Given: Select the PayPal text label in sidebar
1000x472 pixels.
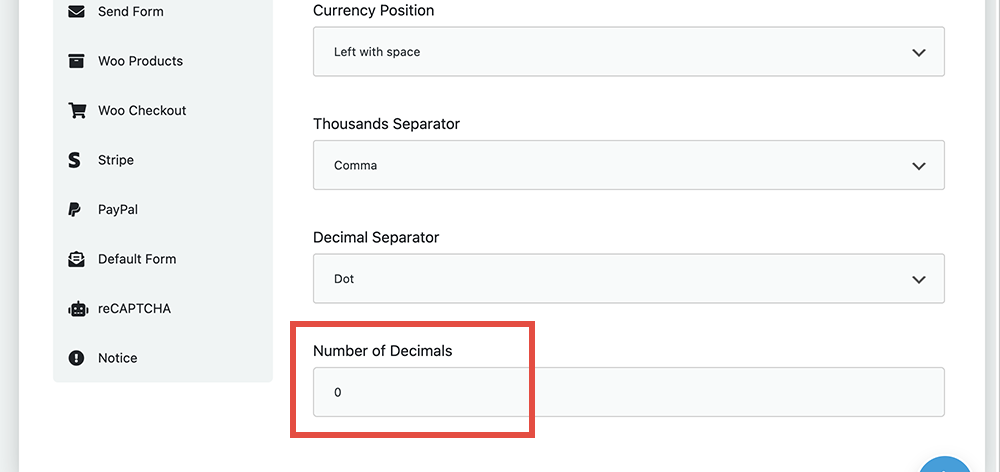Looking at the screenshot, I should click(x=118, y=209).
